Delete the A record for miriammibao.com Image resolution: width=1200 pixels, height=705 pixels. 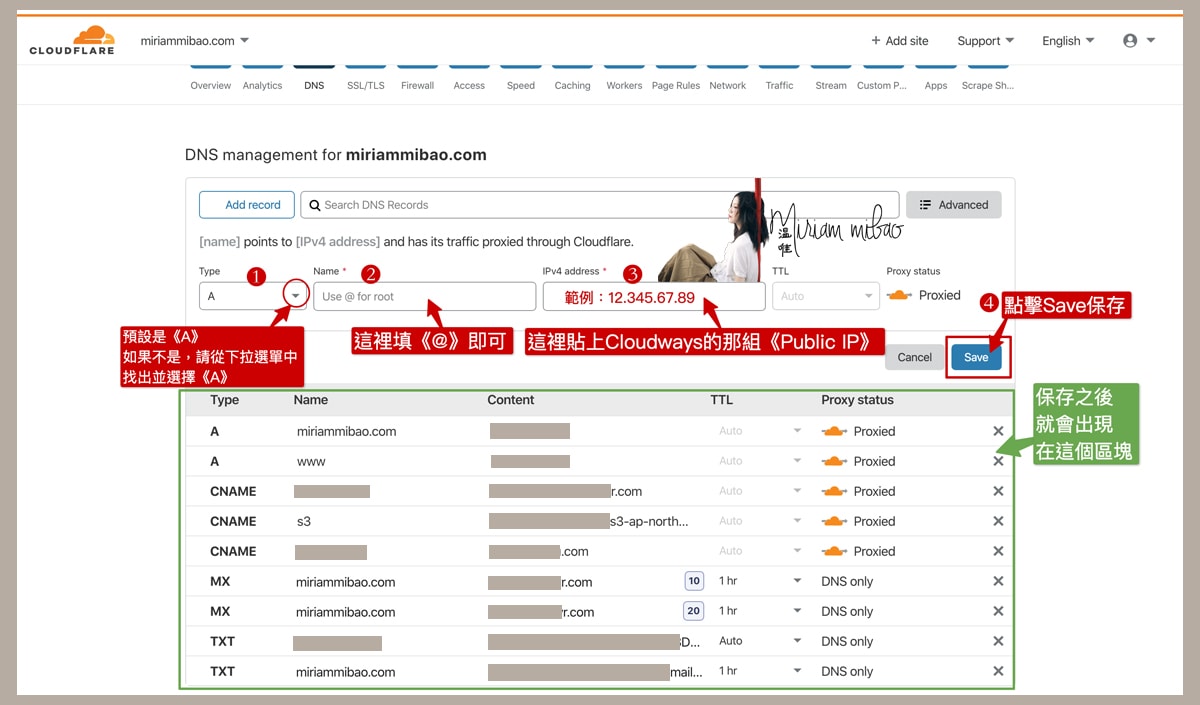point(998,431)
